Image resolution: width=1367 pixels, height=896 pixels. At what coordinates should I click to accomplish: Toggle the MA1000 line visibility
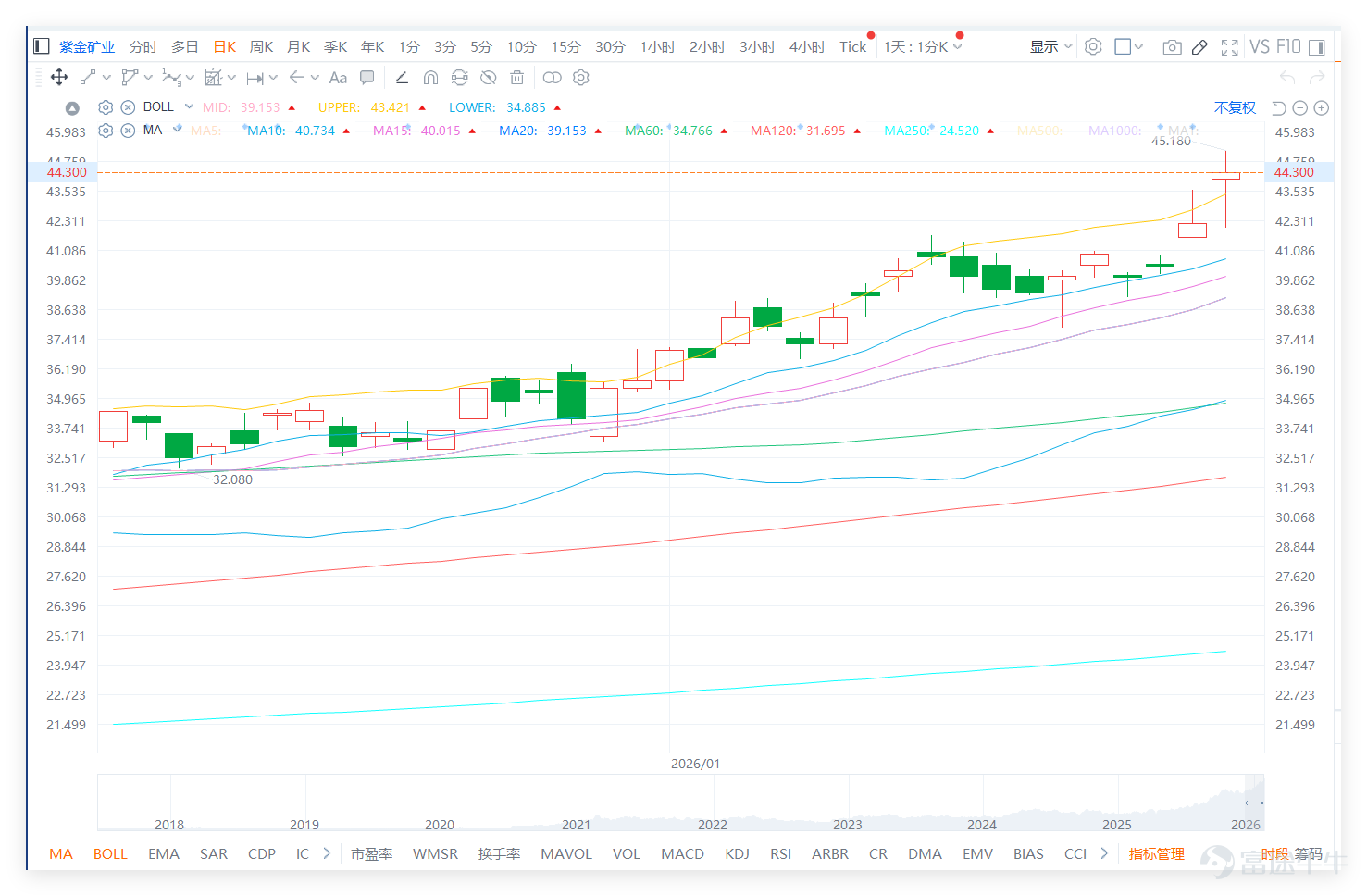coord(1114,131)
